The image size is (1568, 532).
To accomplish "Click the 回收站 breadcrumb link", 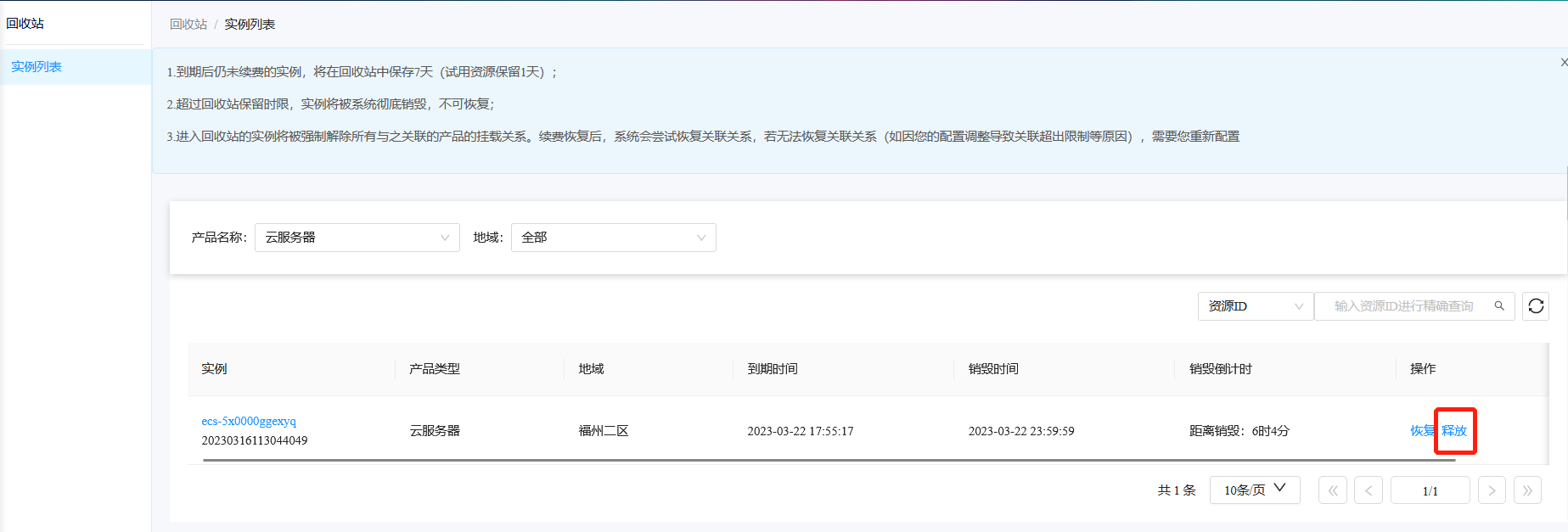I will tap(188, 25).
